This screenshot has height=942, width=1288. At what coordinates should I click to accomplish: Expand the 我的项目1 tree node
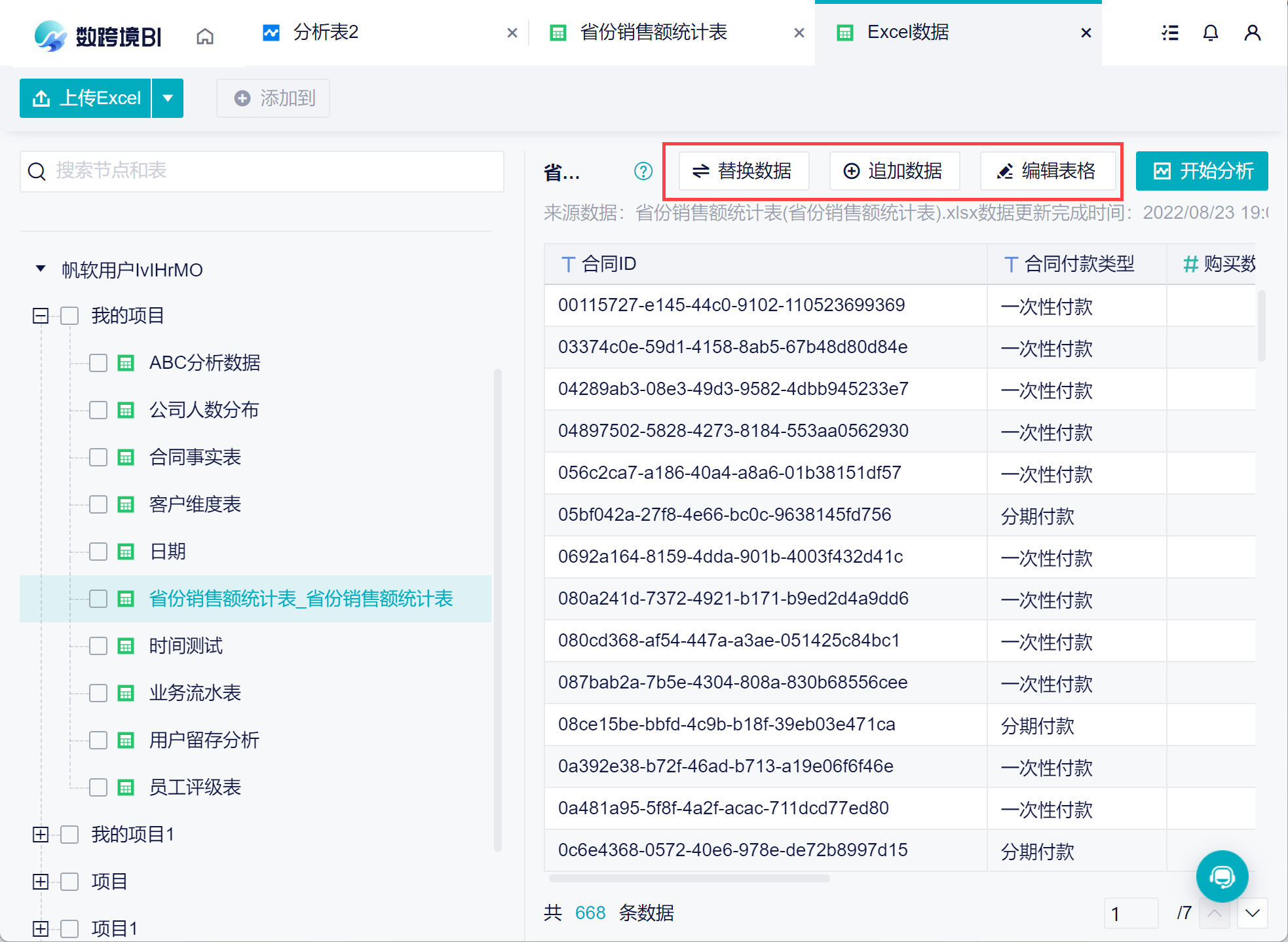(x=41, y=835)
